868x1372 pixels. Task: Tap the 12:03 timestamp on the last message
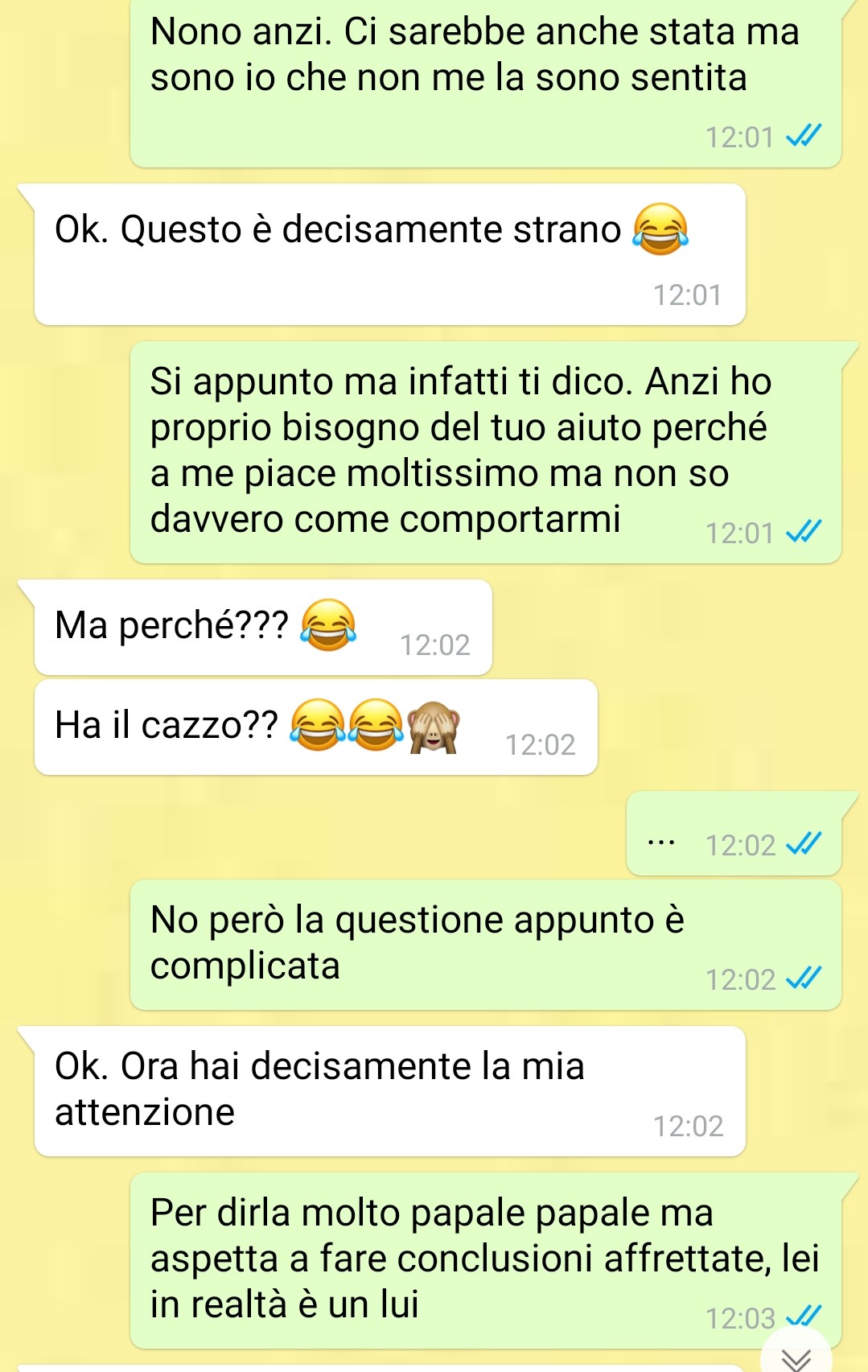pyautogui.click(x=740, y=1318)
